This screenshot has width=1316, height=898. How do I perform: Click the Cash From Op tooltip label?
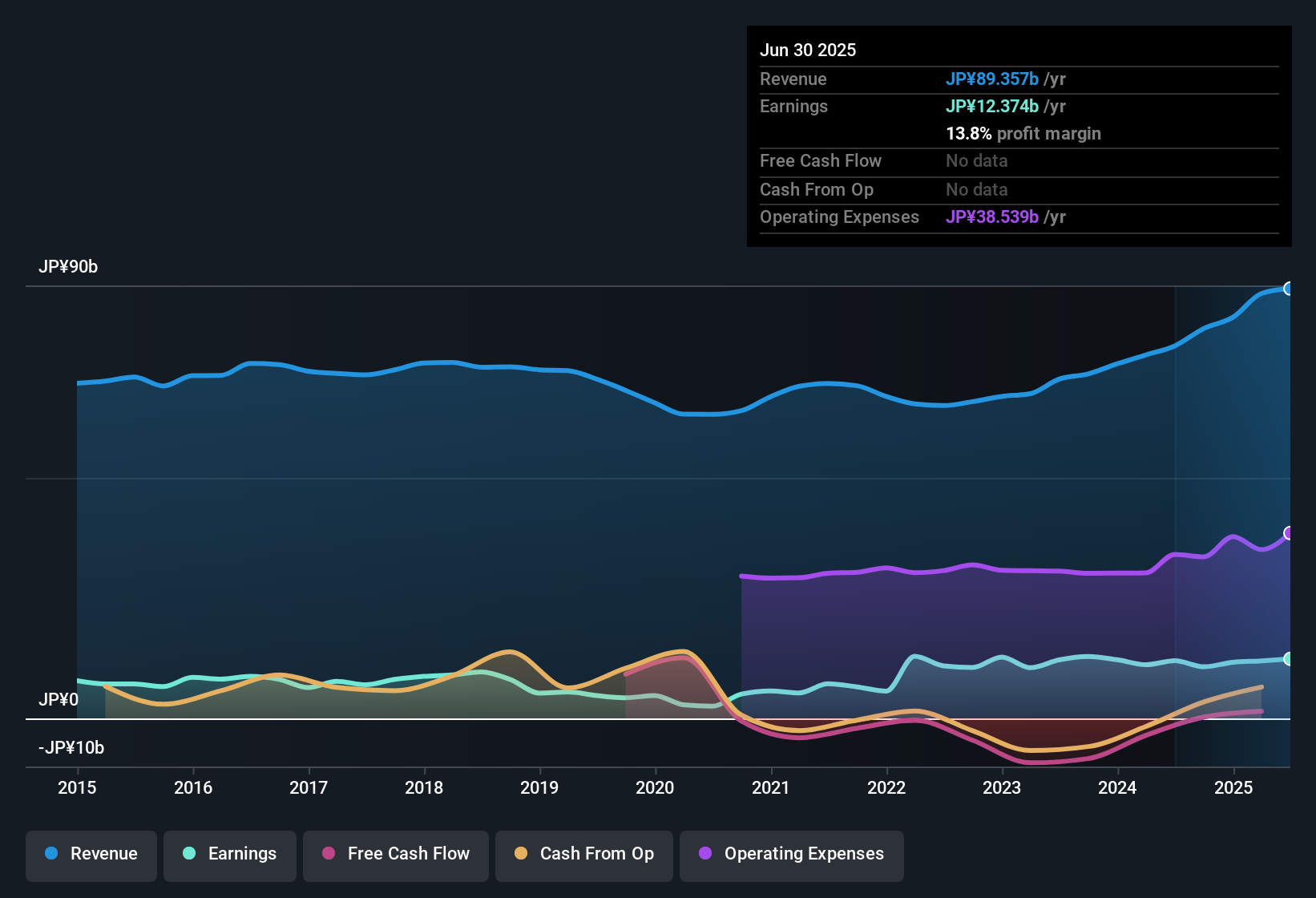point(817,190)
